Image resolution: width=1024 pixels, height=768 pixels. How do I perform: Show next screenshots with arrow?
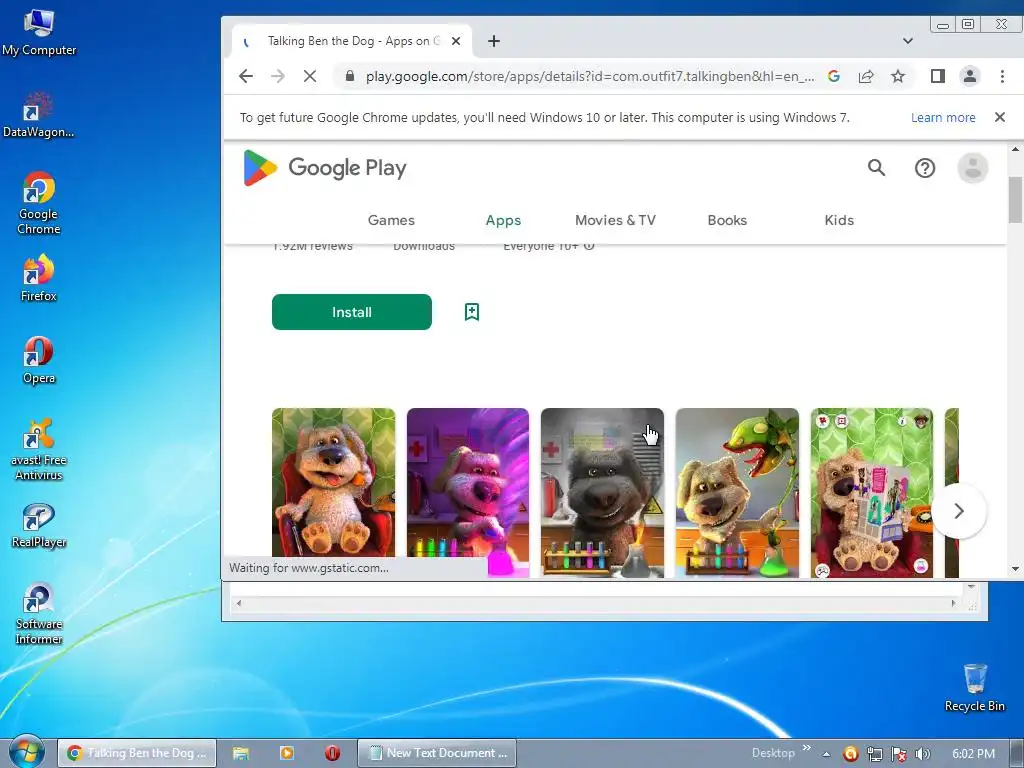point(959,511)
